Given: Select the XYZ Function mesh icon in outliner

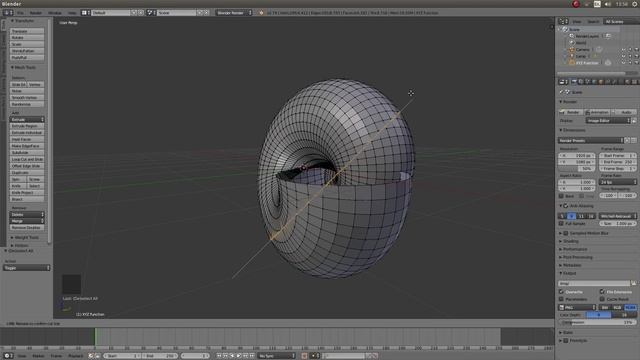Looking at the screenshot, I should point(572,63).
